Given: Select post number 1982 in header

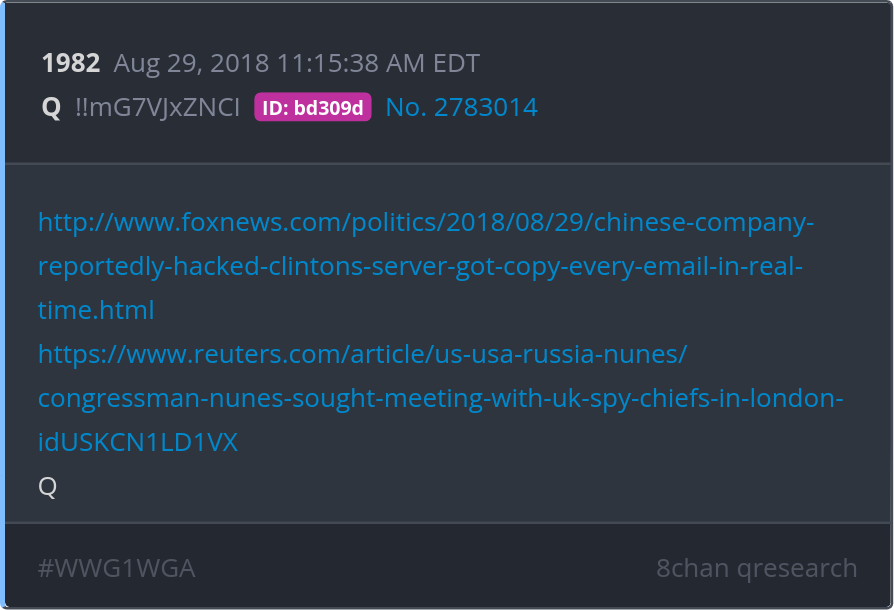Looking at the screenshot, I should 71,63.
